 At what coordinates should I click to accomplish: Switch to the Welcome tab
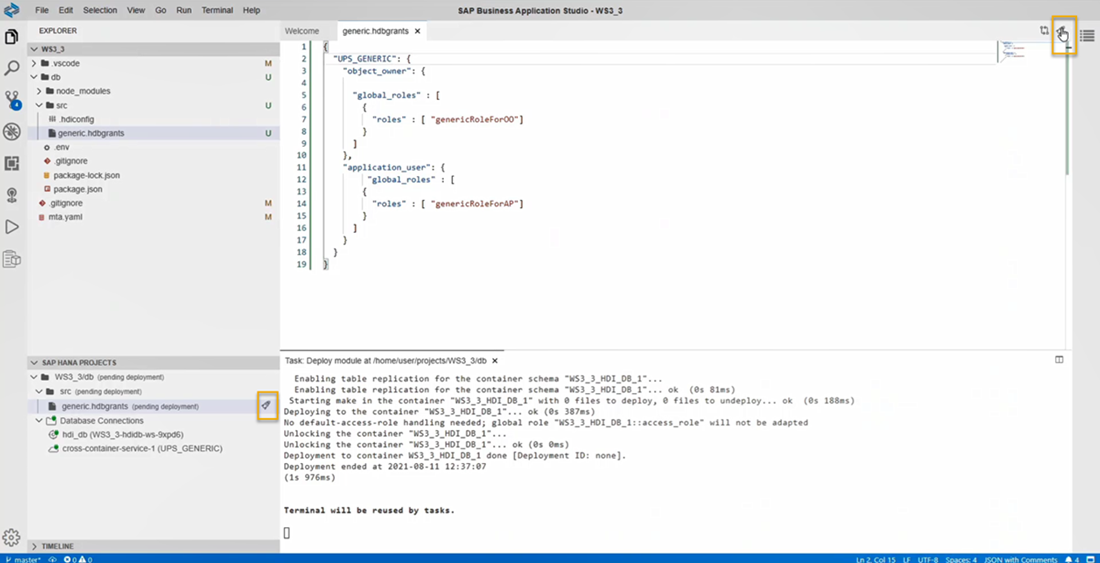click(302, 32)
